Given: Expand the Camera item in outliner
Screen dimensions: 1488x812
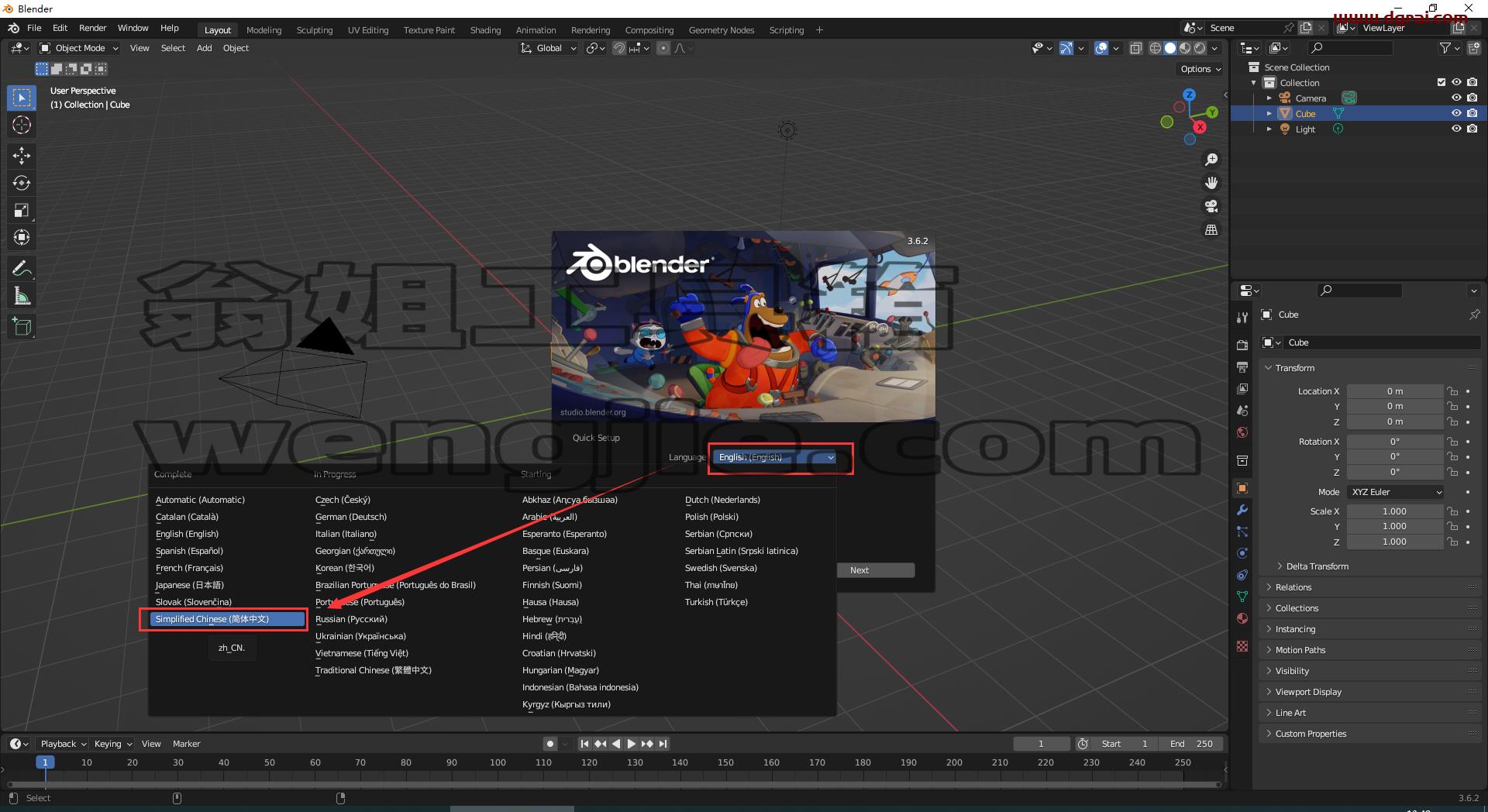Looking at the screenshot, I should [x=1269, y=98].
